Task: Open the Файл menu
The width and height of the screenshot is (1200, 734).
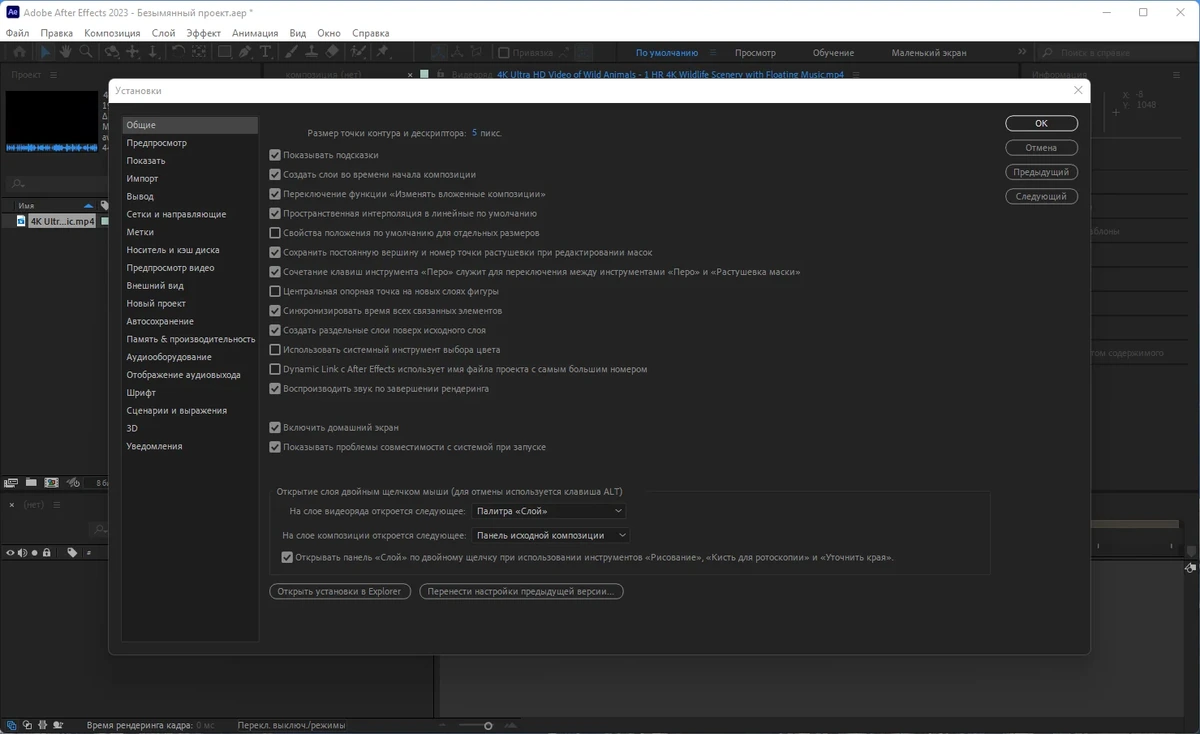Action: [17, 33]
